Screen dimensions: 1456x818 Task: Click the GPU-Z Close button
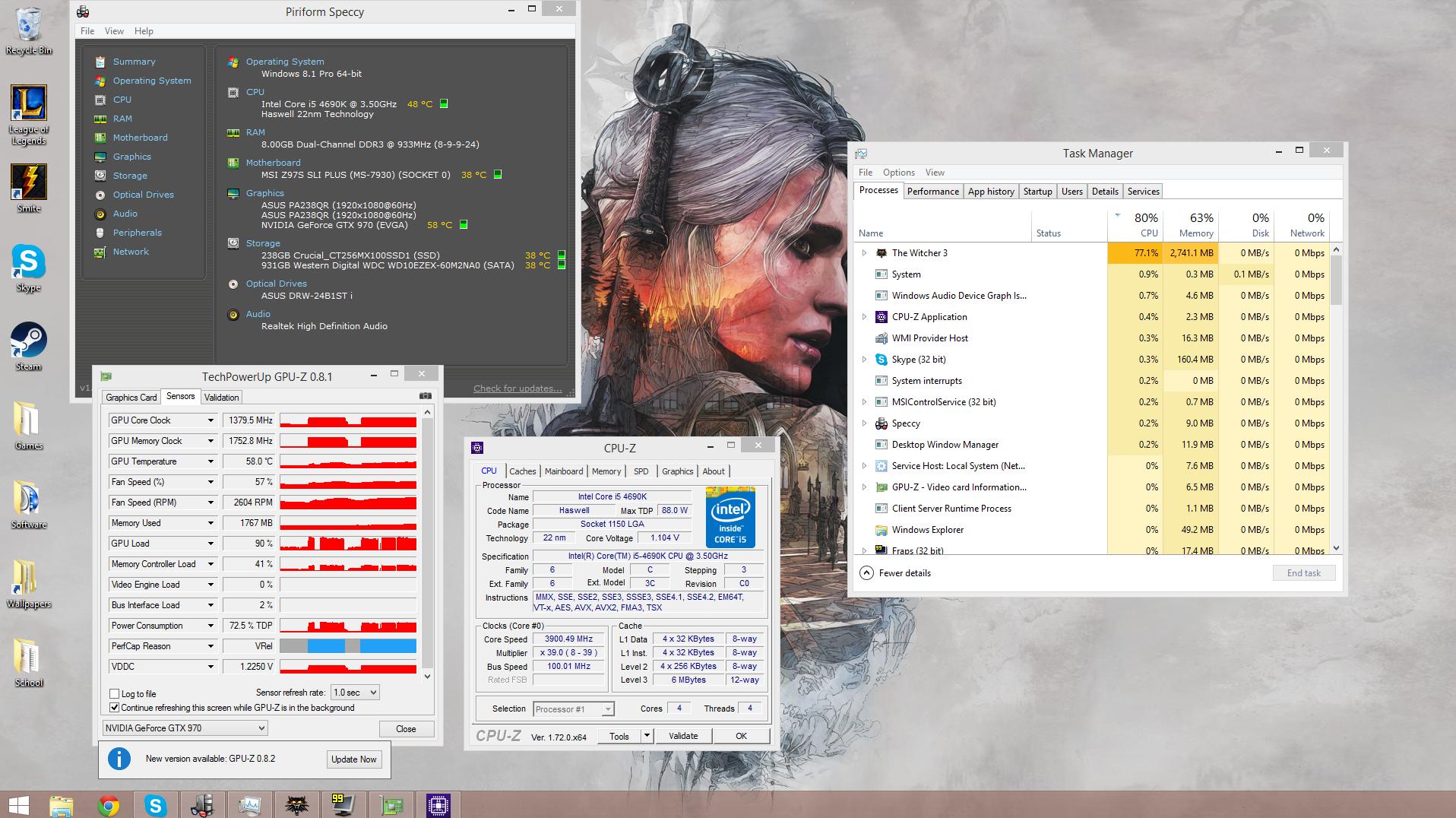point(406,728)
